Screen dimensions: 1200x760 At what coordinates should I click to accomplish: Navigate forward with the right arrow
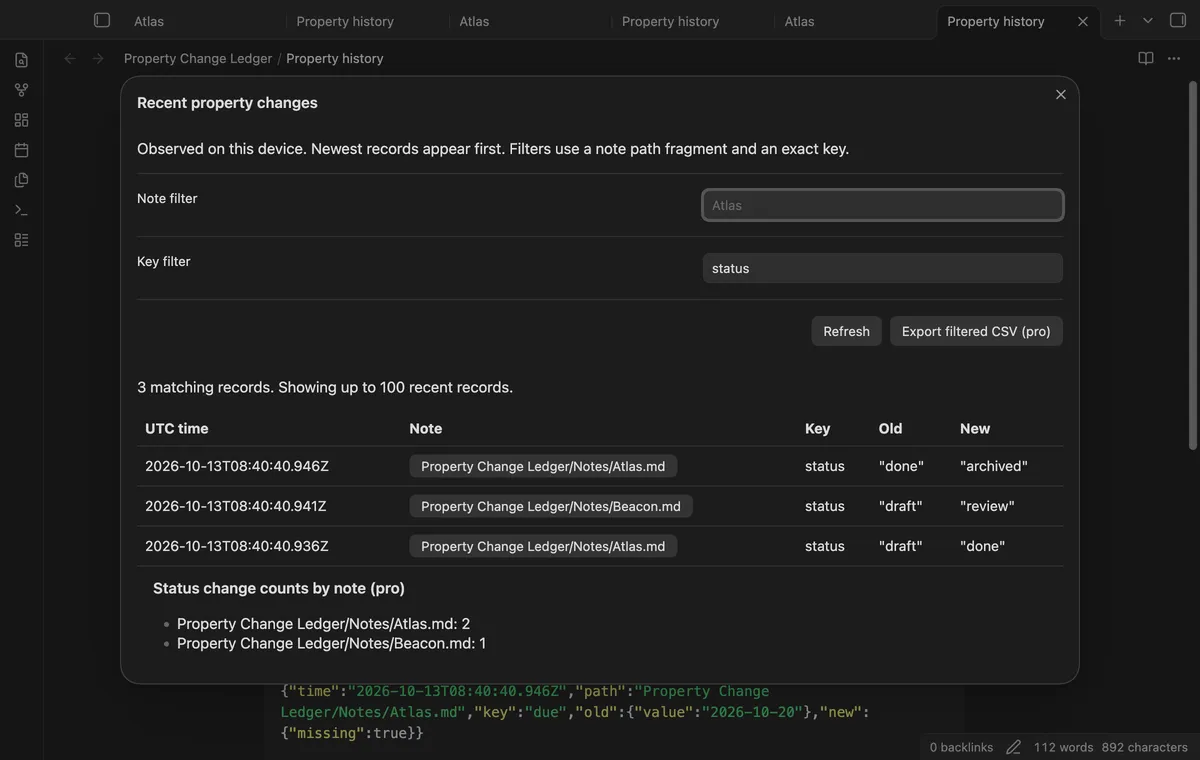point(98,59)
